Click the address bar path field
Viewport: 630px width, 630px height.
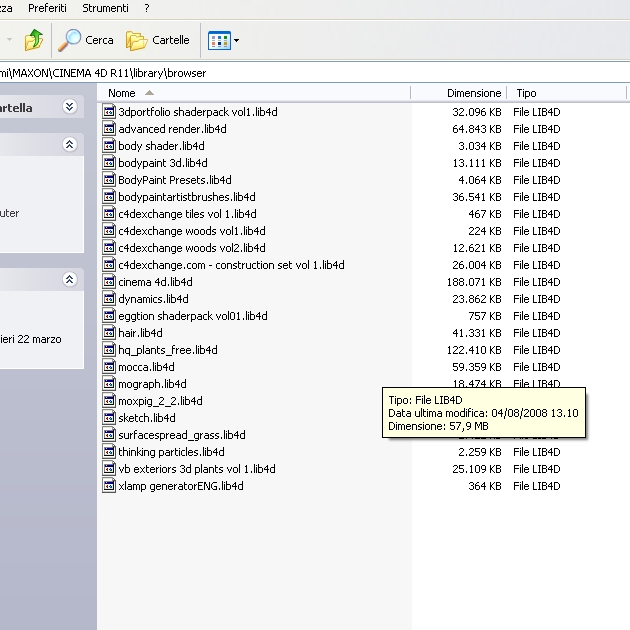315,73
